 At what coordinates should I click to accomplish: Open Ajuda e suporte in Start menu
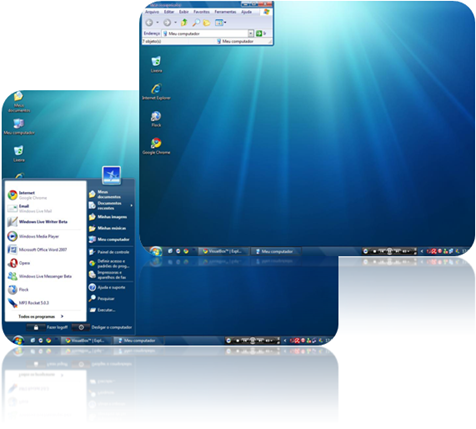(107, 287)
